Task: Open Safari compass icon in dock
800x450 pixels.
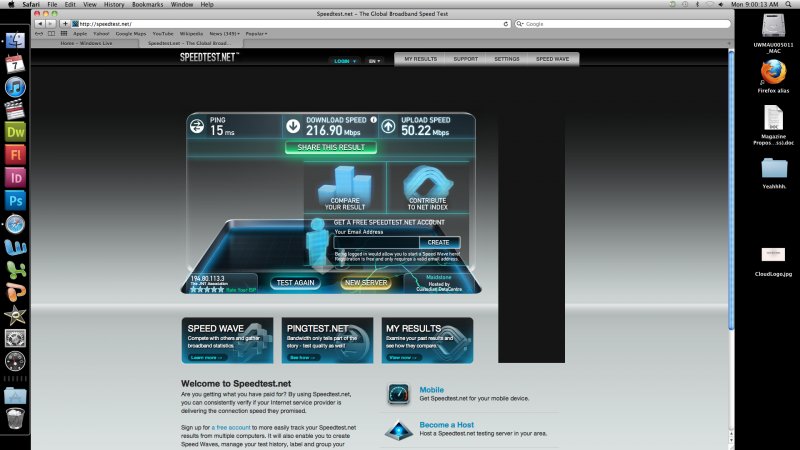Action: 15,224
